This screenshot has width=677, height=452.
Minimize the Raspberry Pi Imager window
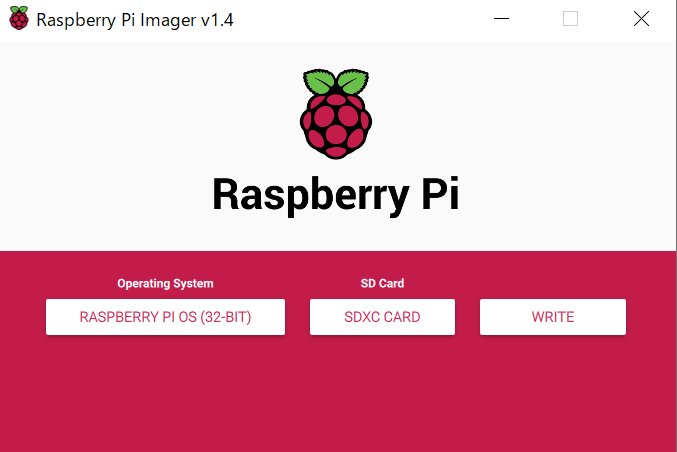tap(501, 19)
